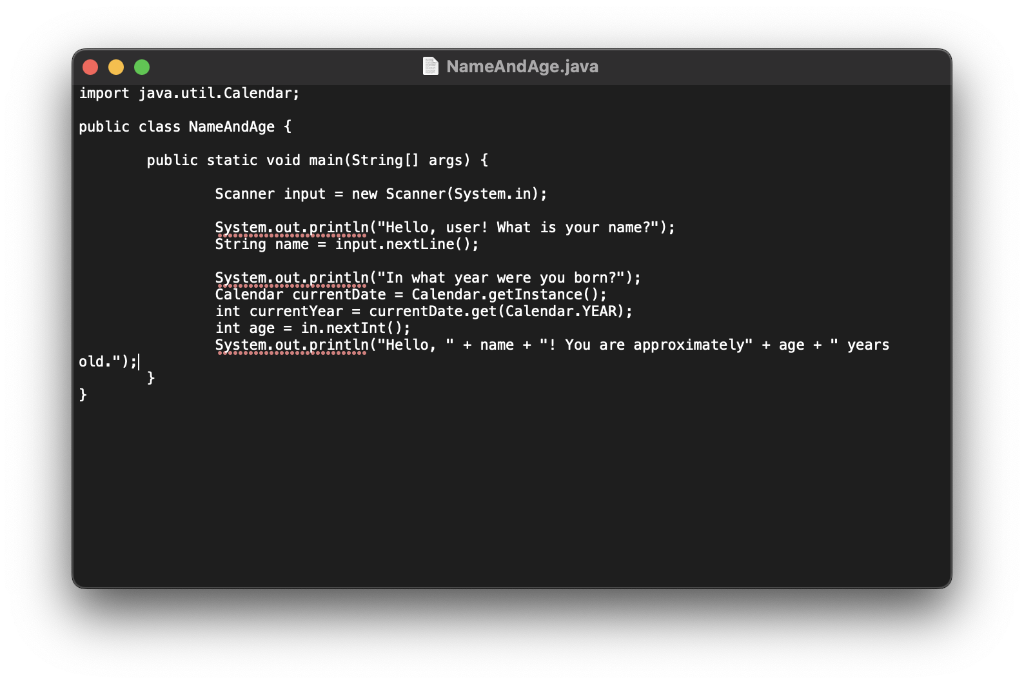Click the text old."); at the wrapped line start
1024x684 pixels.
coord(104,361)
